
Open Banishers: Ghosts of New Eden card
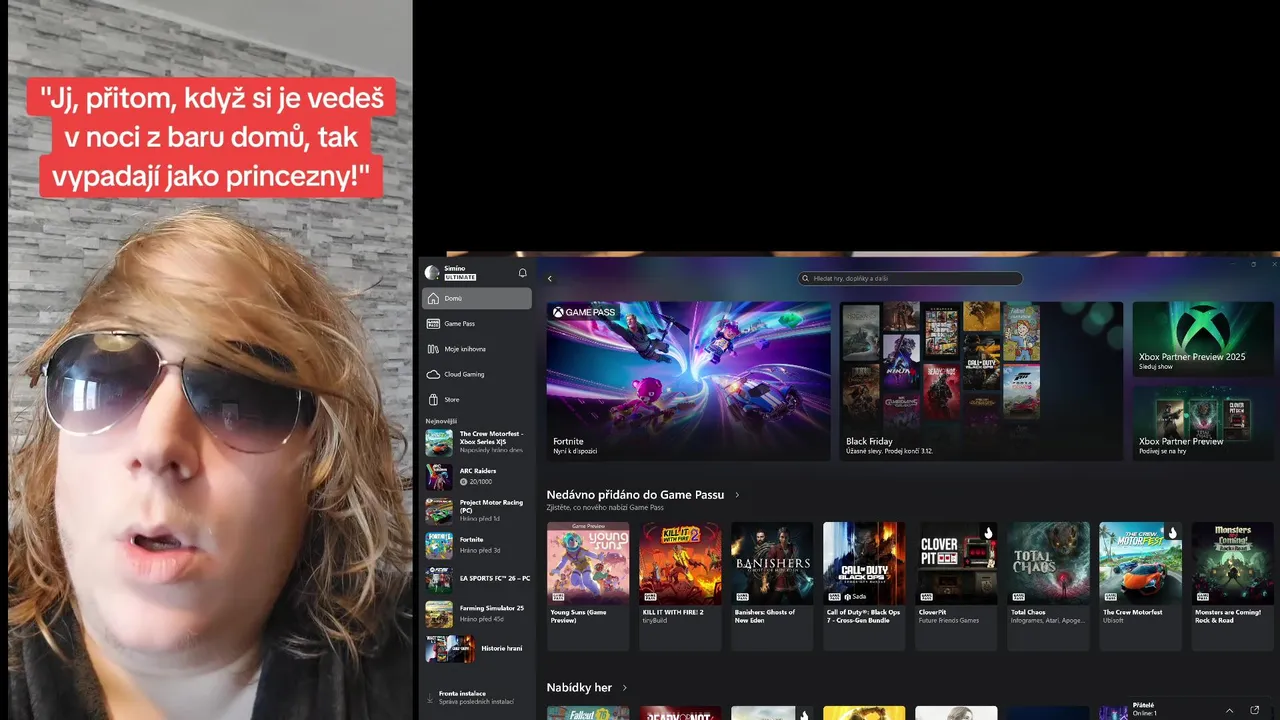pyautogui.click(x=772, y=586)
